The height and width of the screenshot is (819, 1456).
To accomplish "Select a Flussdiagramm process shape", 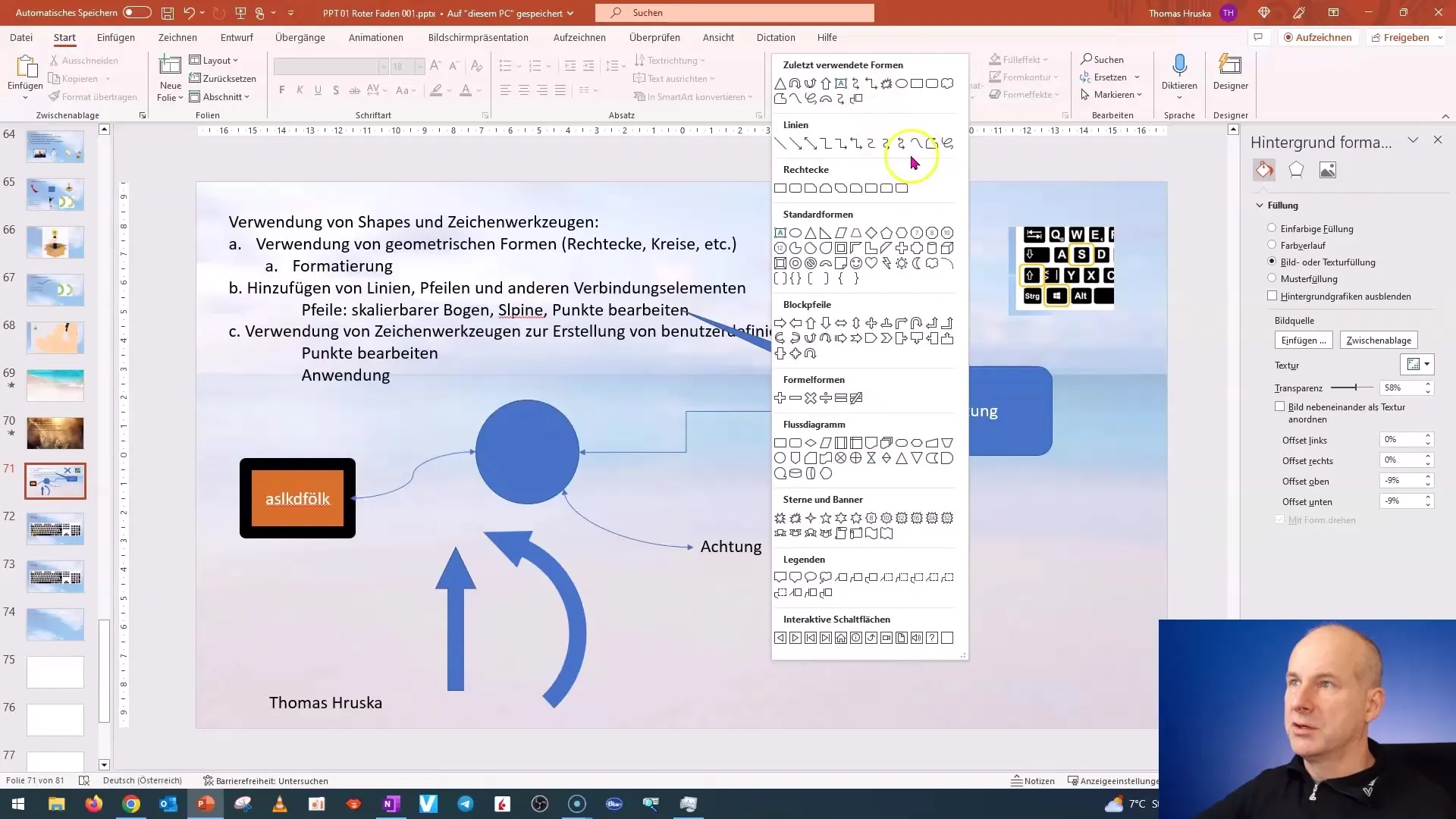I will (780, 443).
